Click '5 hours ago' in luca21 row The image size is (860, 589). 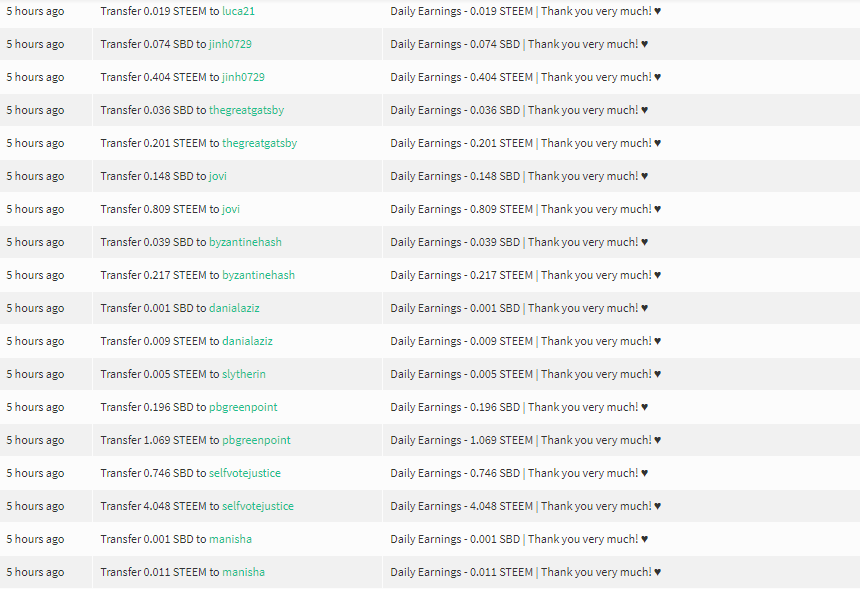tap(35, 11)
